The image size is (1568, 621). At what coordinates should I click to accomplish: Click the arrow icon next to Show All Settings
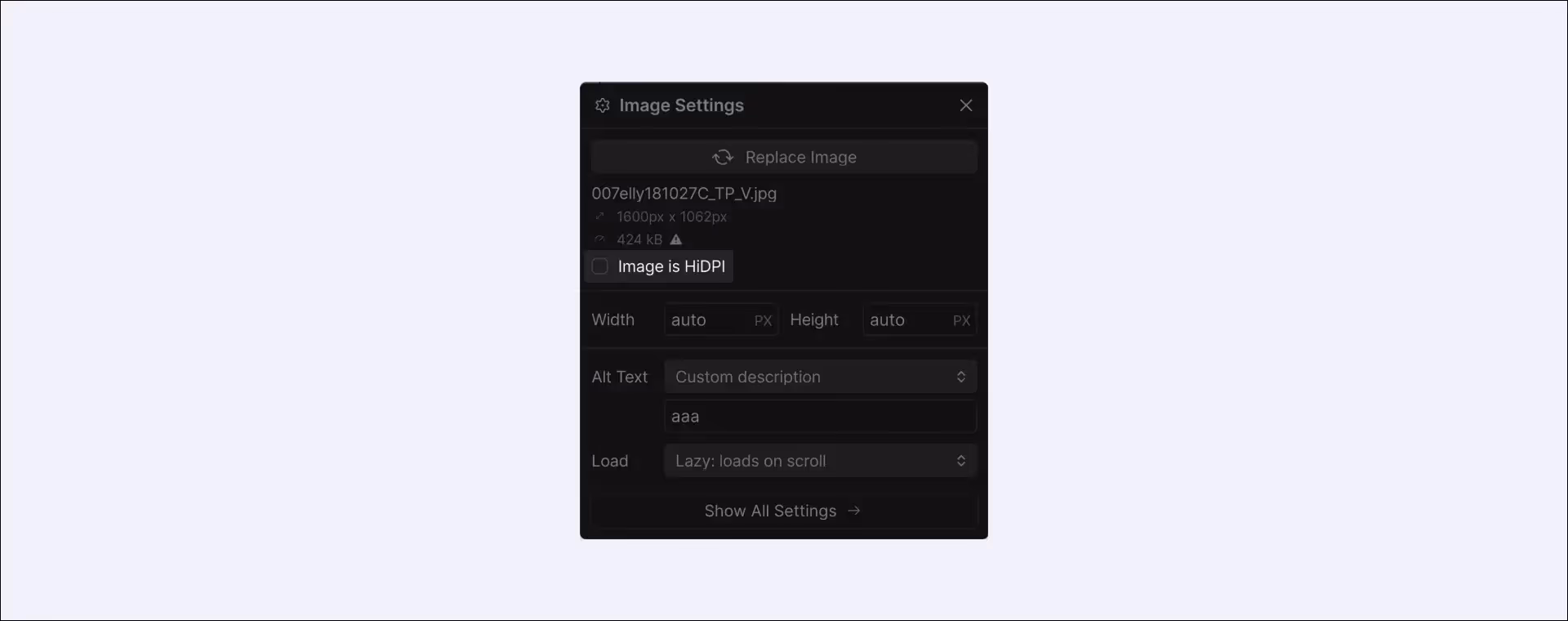click(854, 511)
